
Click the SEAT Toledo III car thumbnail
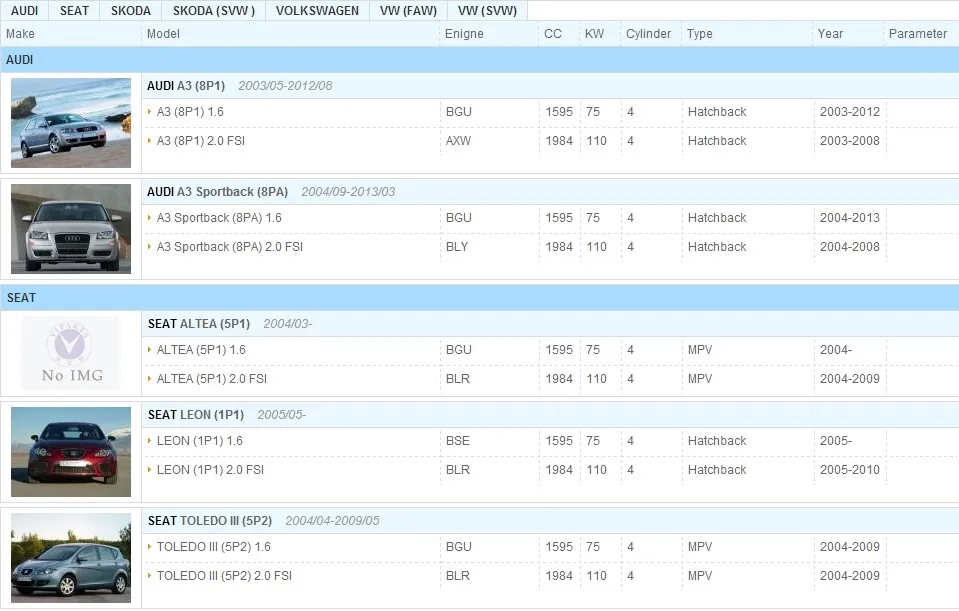(x=71, y=558)
